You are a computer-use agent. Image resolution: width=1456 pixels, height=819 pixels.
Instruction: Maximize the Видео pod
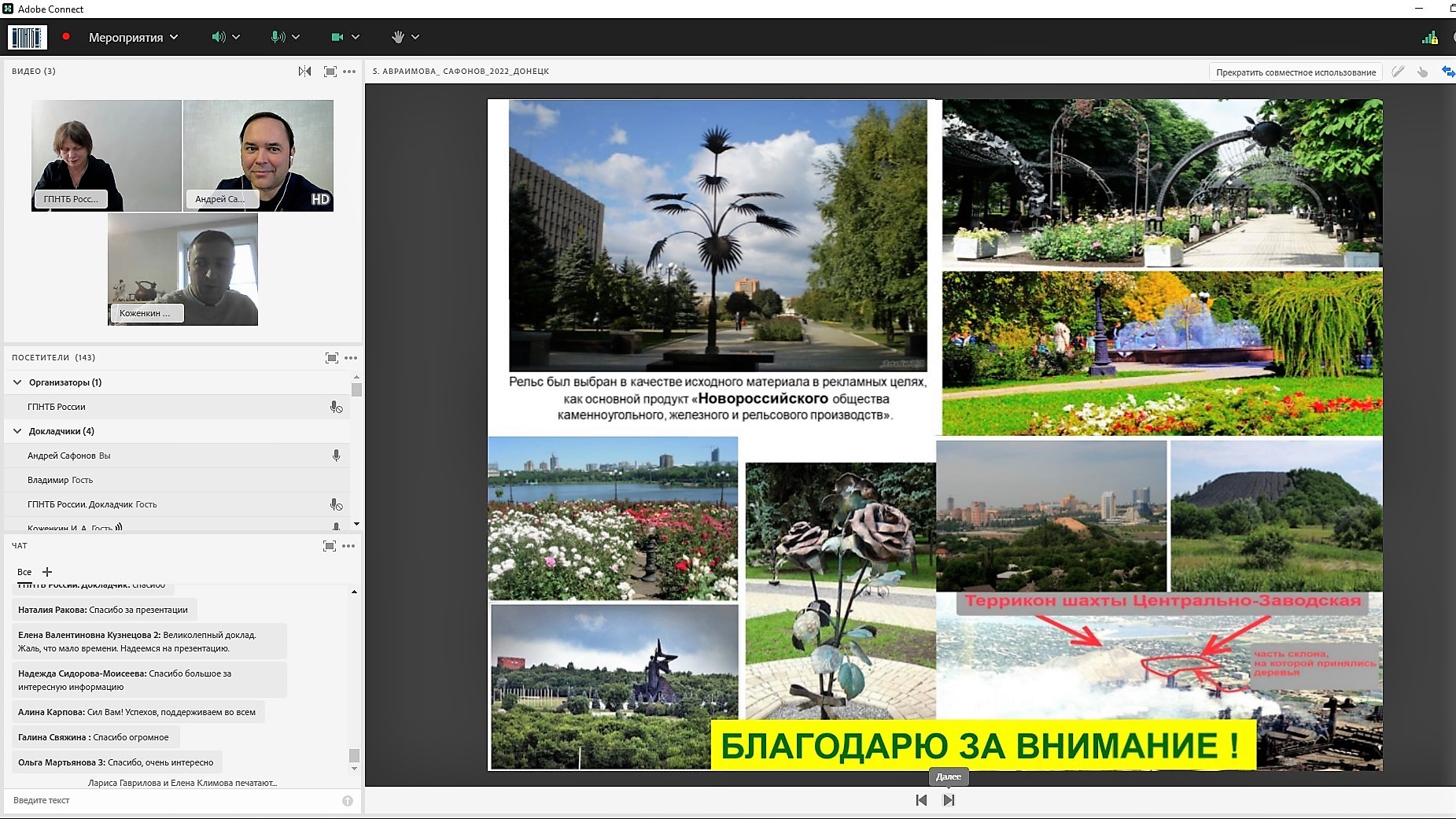point(330,72)
